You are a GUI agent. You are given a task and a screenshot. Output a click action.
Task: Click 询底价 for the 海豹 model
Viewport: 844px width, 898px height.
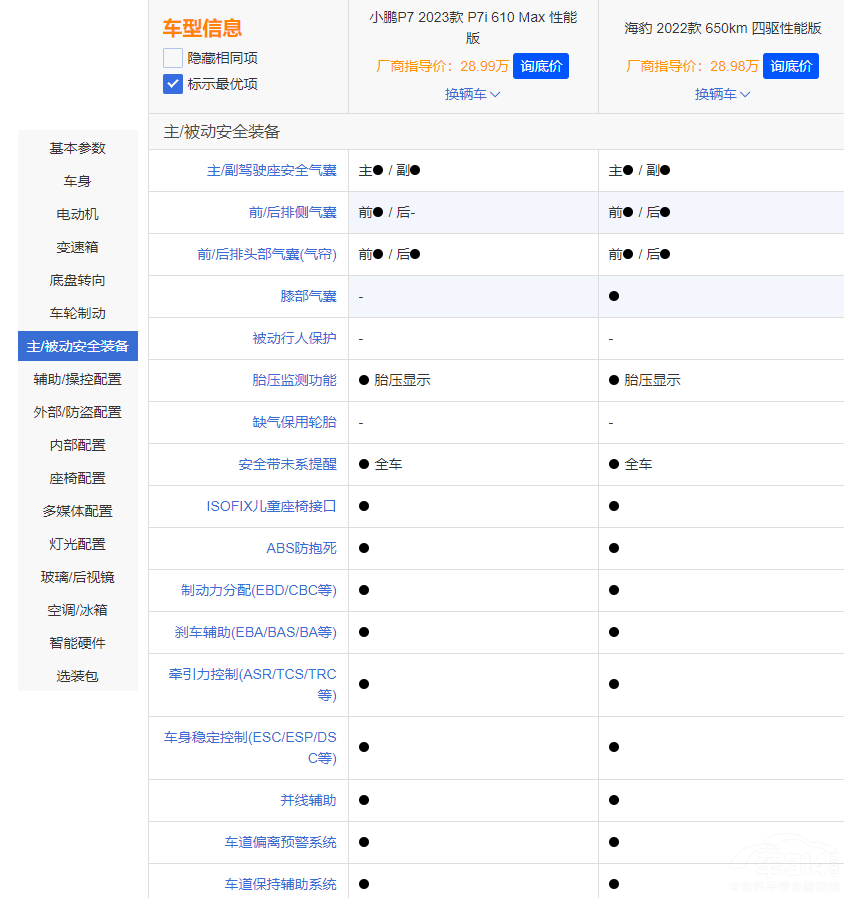point(791,65)
